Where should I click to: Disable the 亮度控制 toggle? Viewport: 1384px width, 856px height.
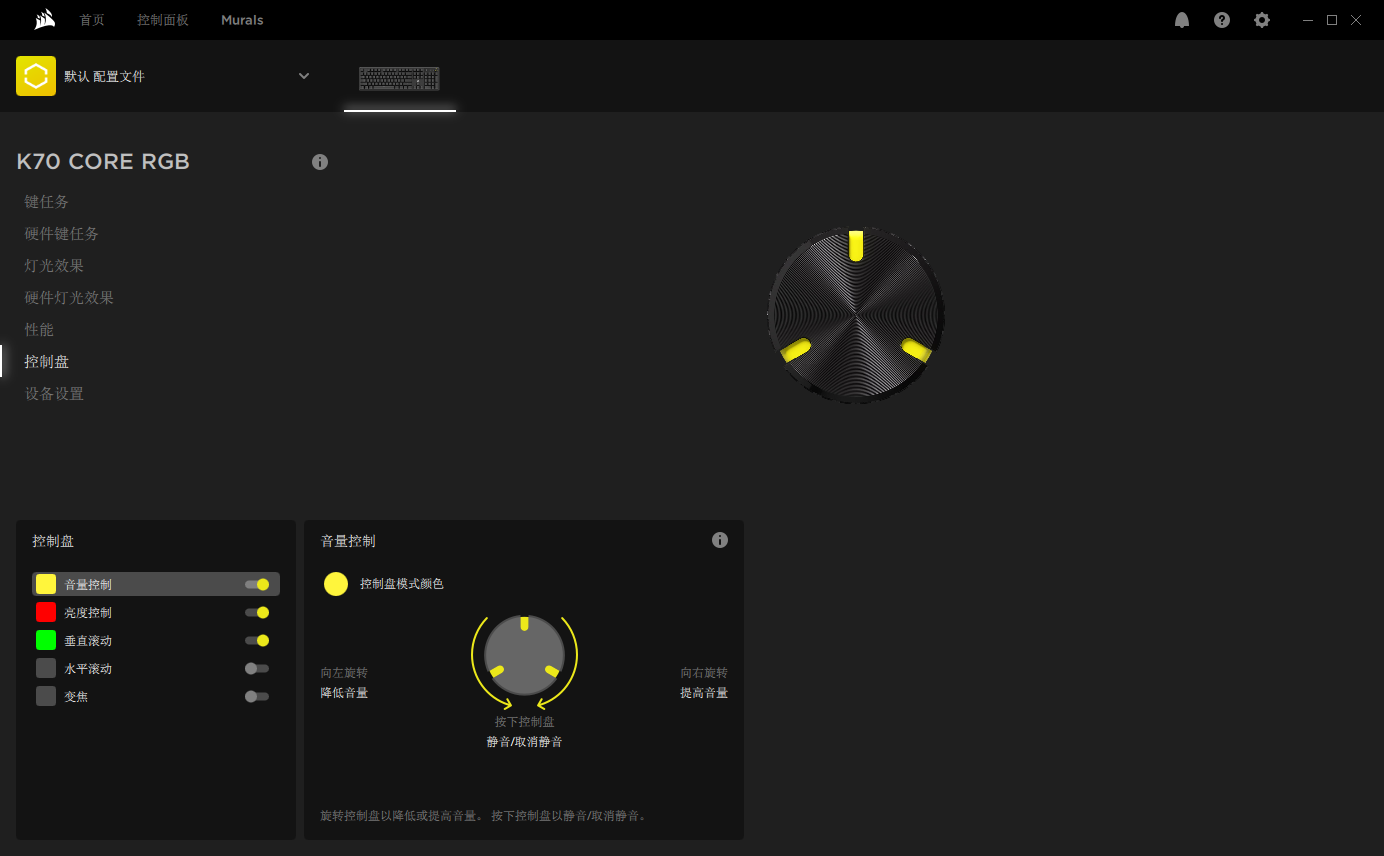pos(257,613)
